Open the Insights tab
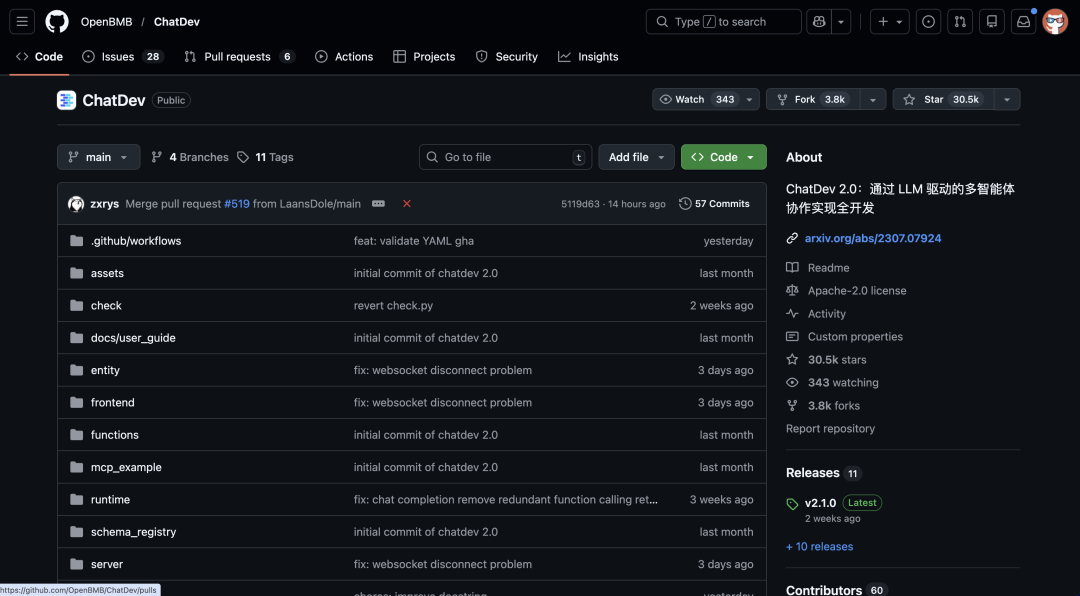This screenshot has width=1080, height=596. tap(588, 56)
